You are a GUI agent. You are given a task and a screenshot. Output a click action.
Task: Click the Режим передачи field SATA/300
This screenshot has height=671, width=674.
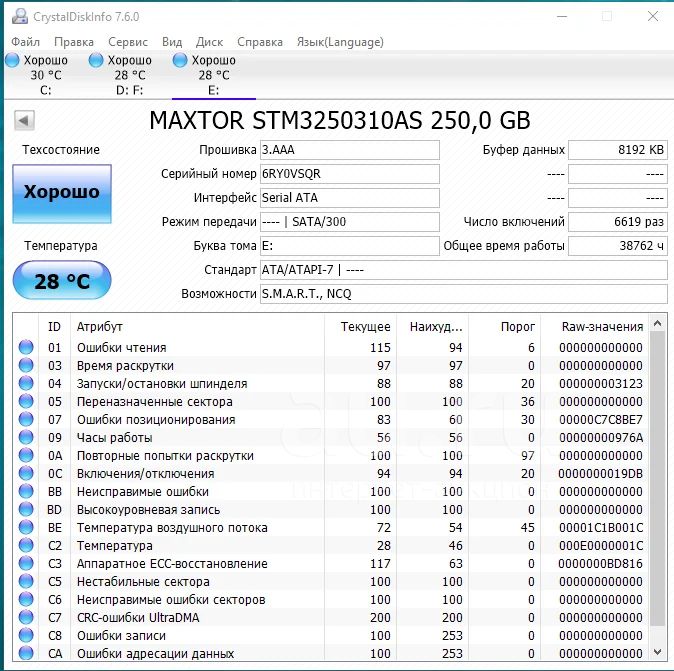click(350, 222)
